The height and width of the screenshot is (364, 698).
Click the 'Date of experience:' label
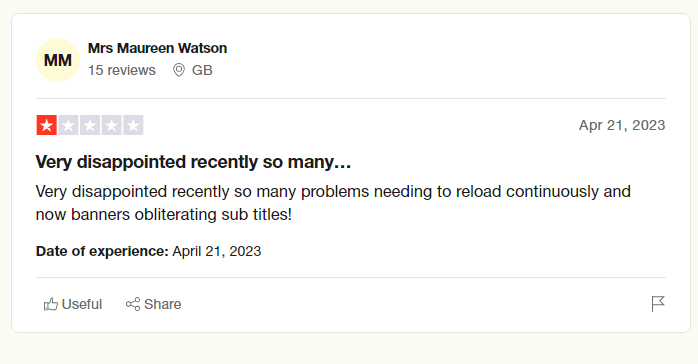pos(102,251)
